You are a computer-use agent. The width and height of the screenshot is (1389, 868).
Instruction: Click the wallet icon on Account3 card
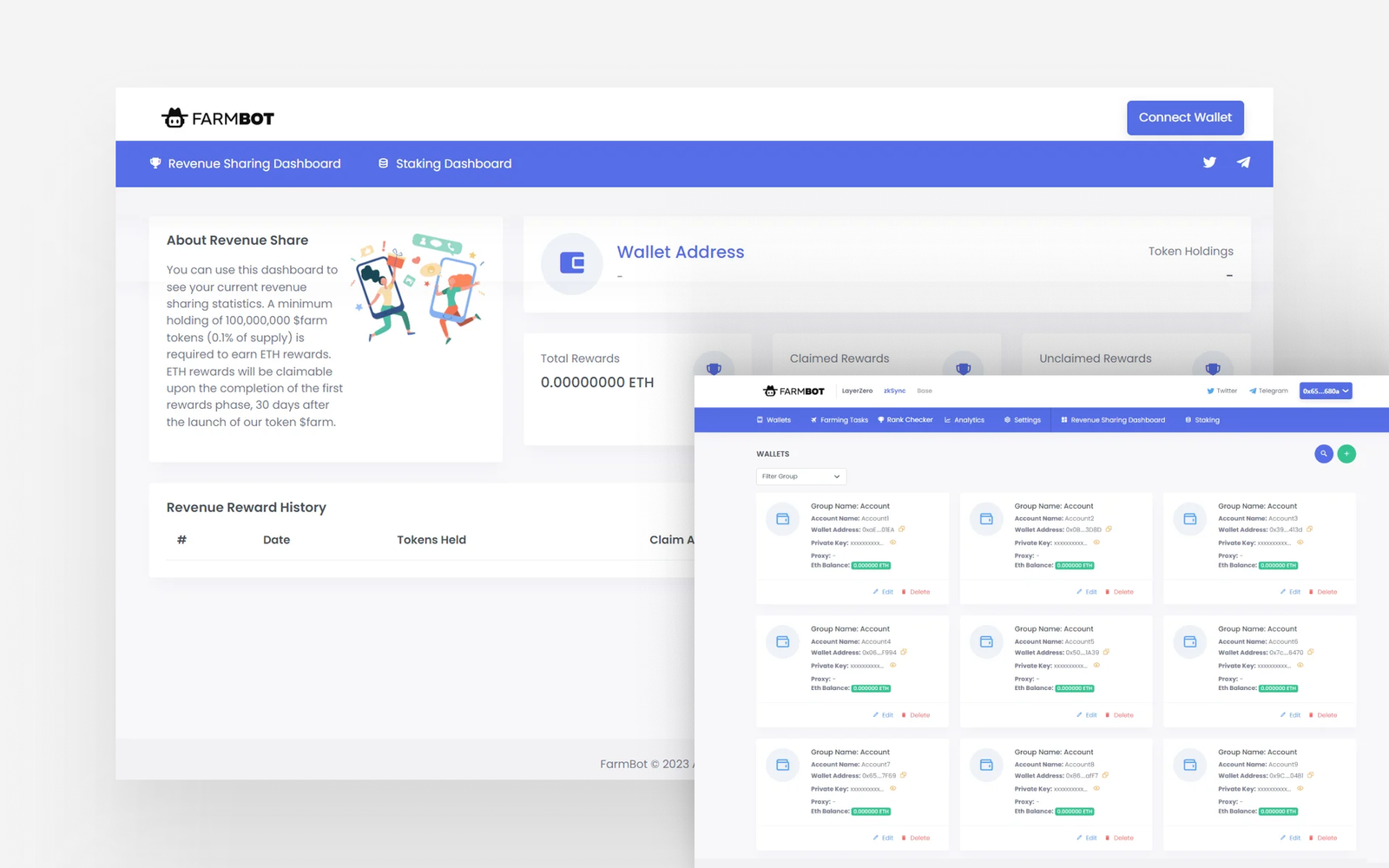click(x=1189, y=519)
